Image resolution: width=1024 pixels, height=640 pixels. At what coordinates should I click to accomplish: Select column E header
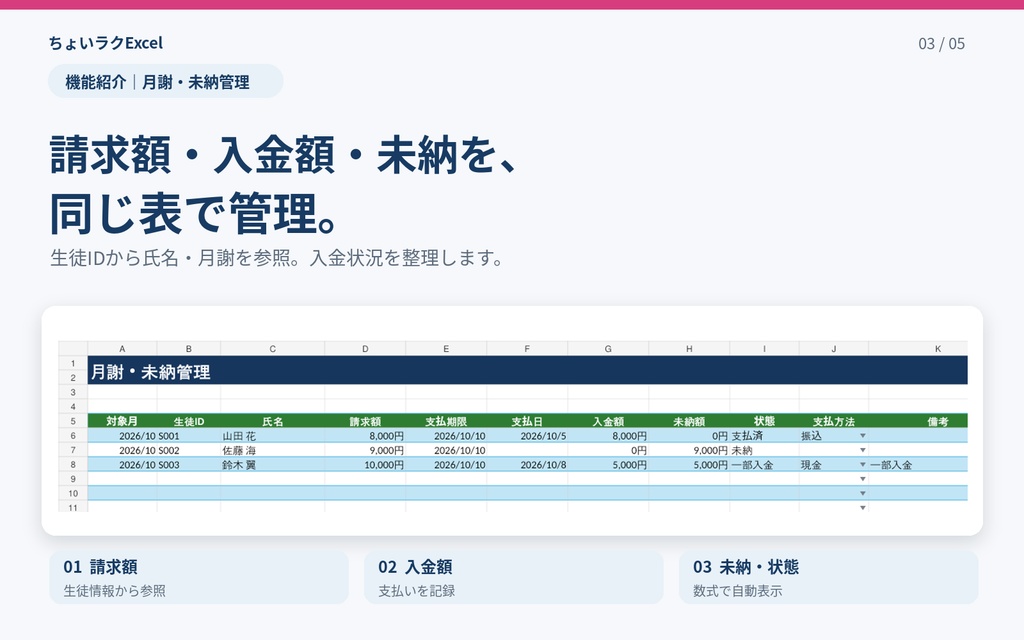(446, 349)
